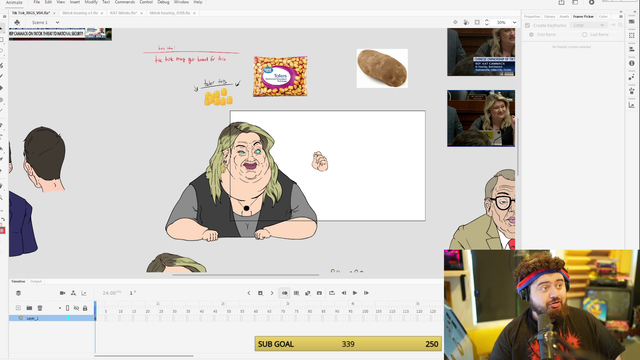Open the timeline layers stack icon

point(18,293)
